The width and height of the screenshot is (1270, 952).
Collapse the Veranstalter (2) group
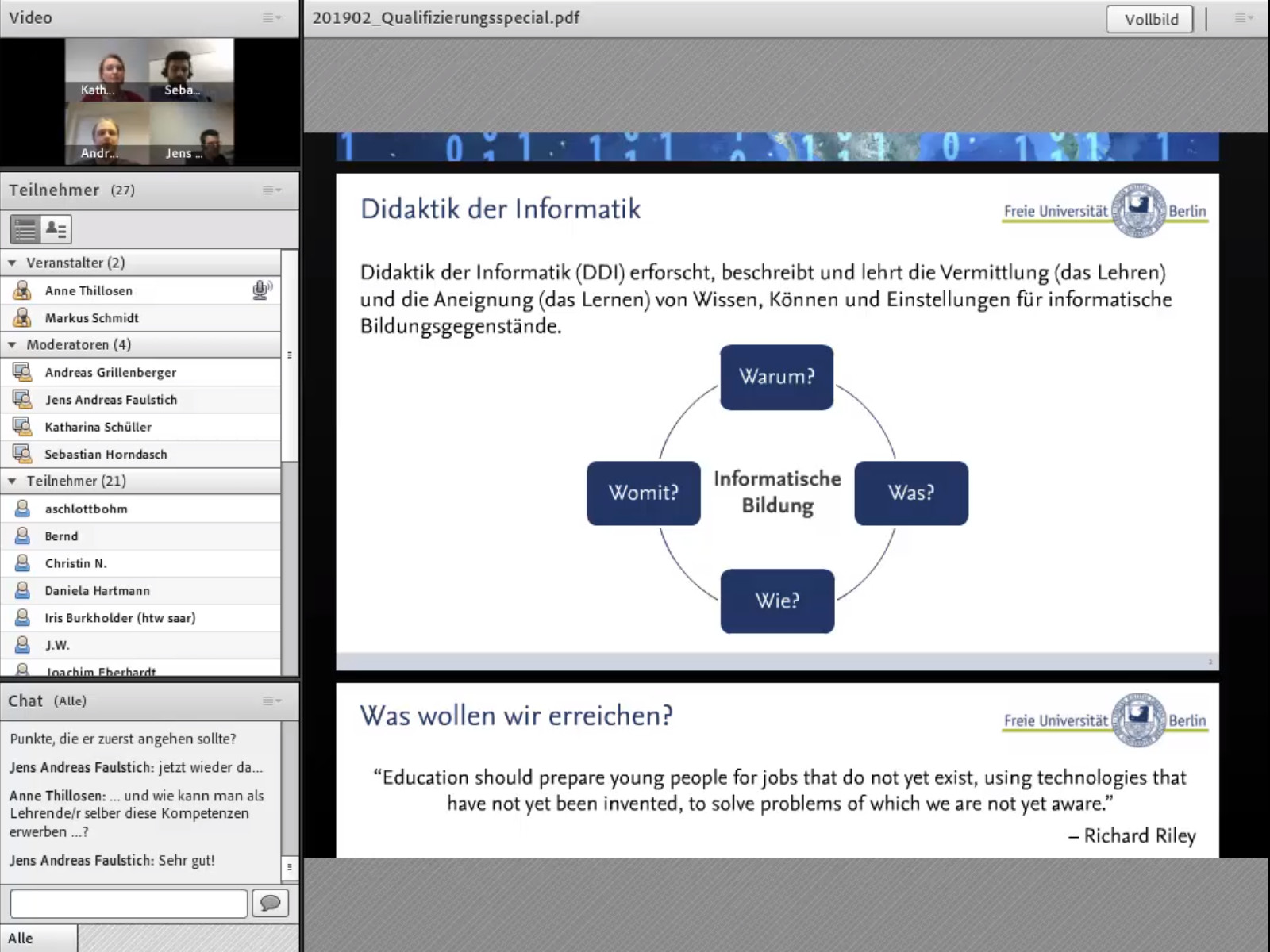[x=12, y=263]
